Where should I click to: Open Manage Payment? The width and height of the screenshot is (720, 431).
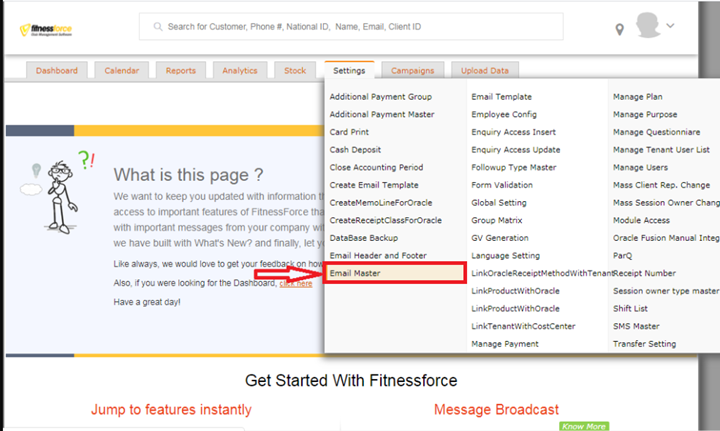click(505, 344)
